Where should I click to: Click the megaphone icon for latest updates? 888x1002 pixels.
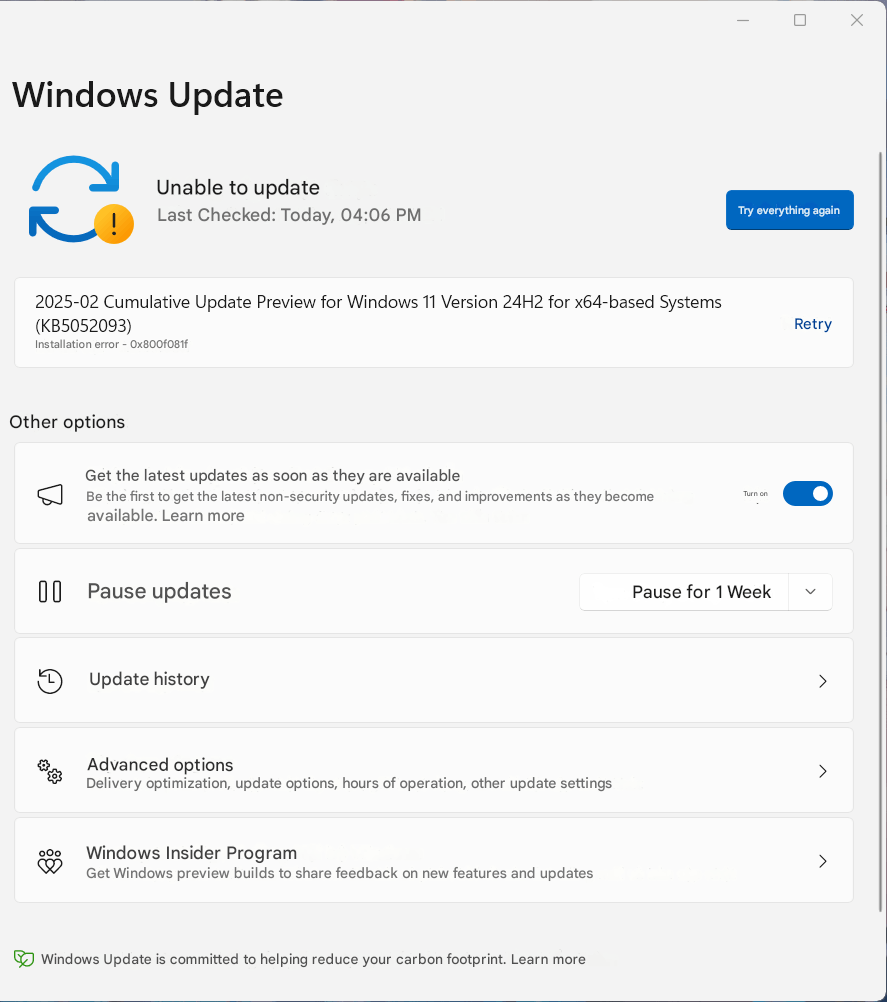50,494
